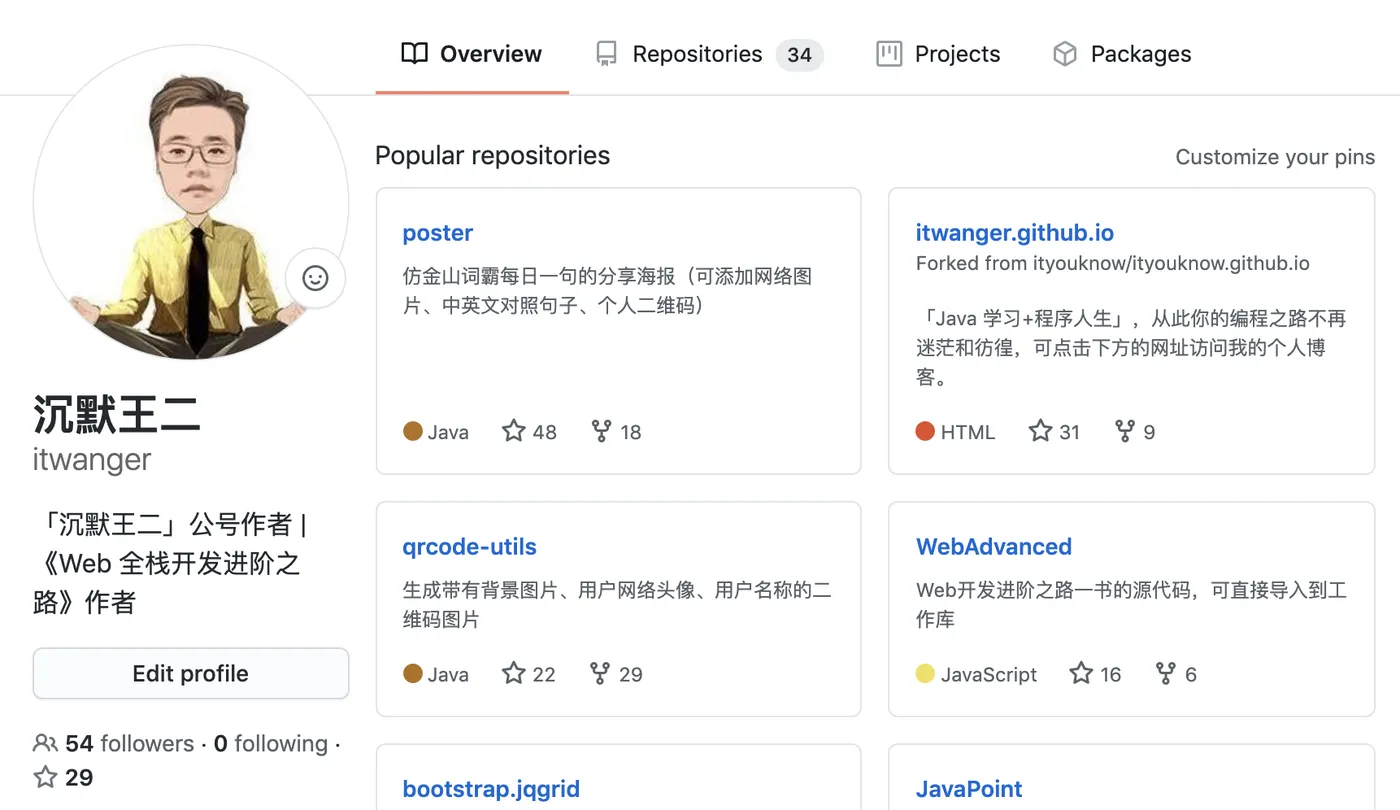Click the board icon beside Projects
Viewport: 1400px width, 810px height.
coord(889,54)
